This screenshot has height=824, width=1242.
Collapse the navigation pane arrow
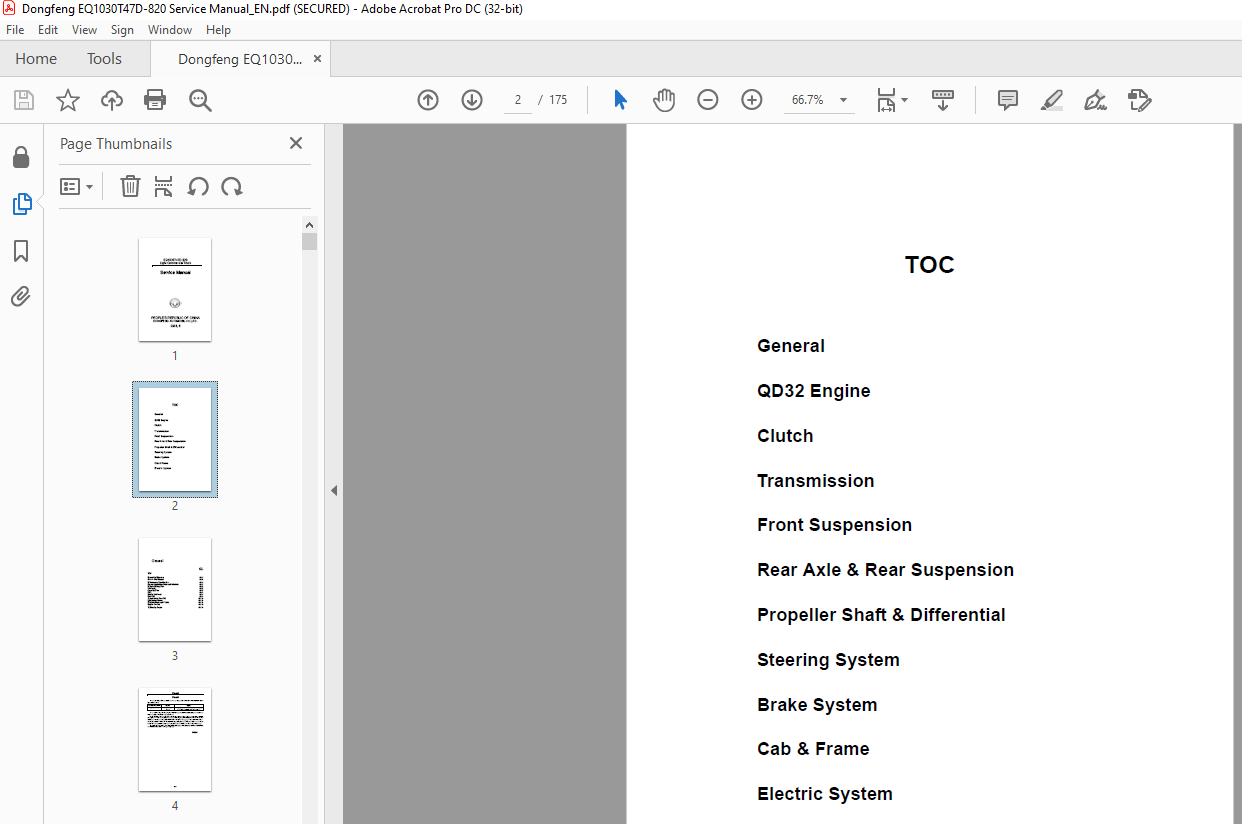click(334, 490)
